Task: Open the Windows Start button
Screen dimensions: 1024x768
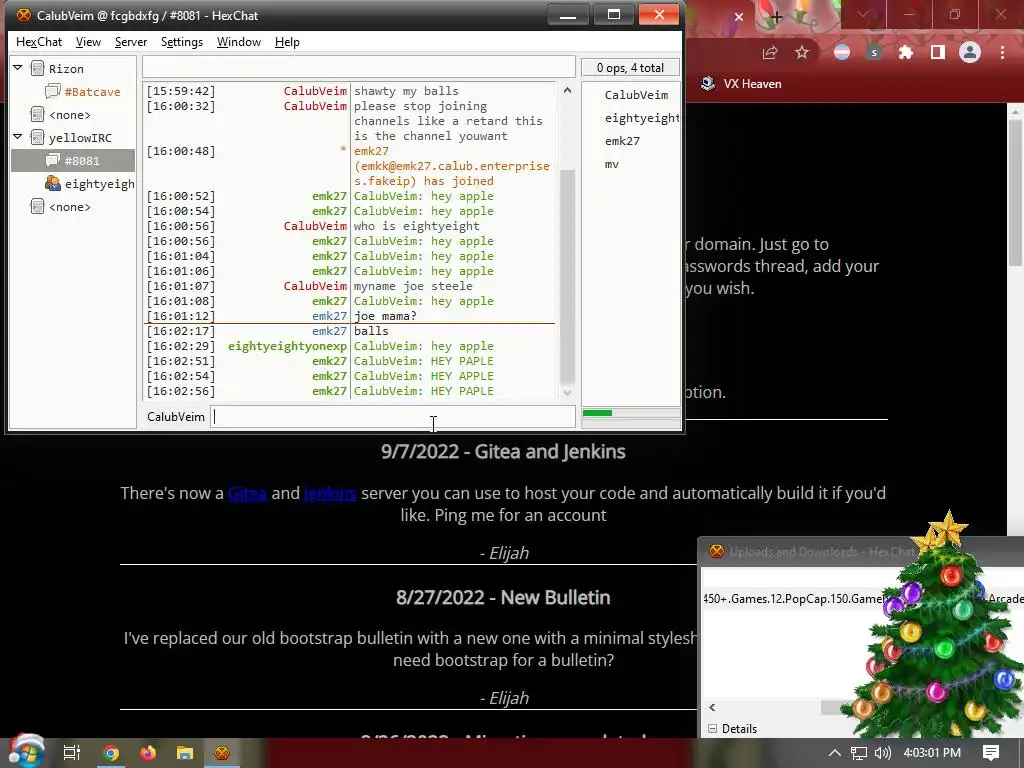Action: (26, 752)
